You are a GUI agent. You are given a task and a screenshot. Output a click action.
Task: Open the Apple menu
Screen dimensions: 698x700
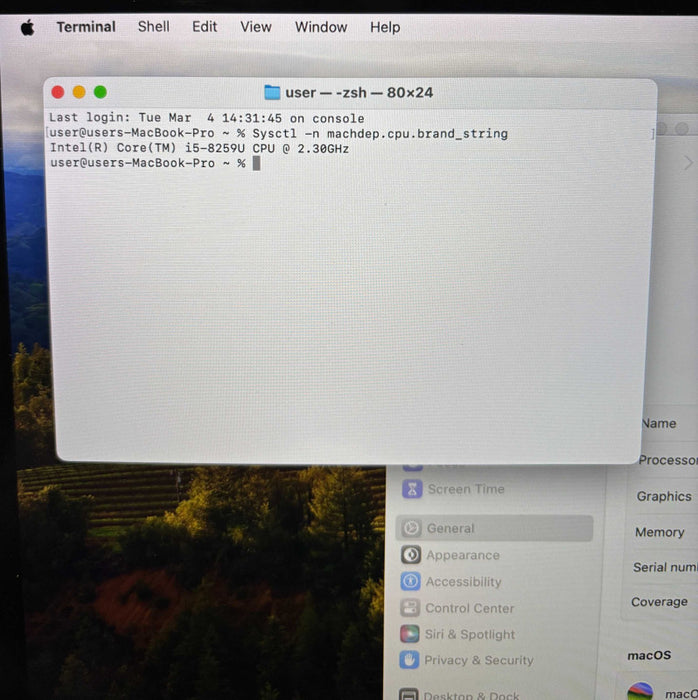pos(28,28)
